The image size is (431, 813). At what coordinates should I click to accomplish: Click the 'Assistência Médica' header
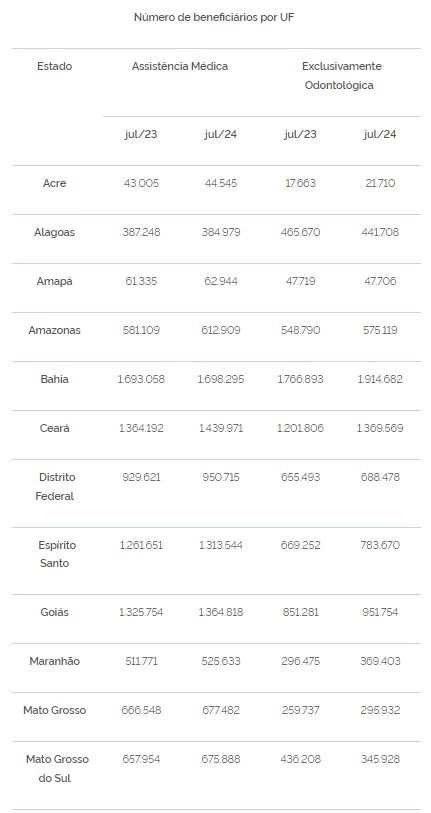tap(180, 66)
